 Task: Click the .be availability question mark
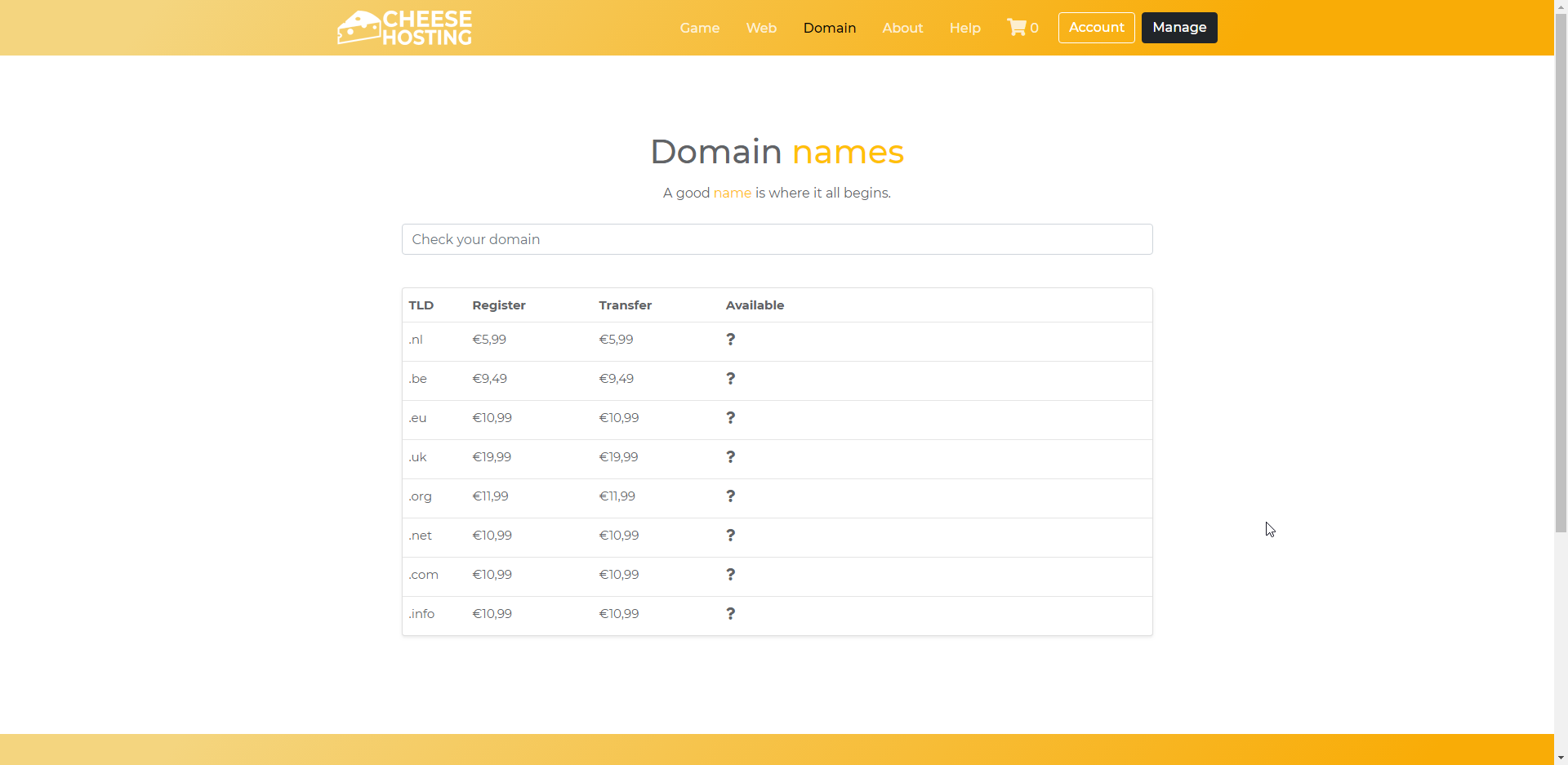[730, 379]
